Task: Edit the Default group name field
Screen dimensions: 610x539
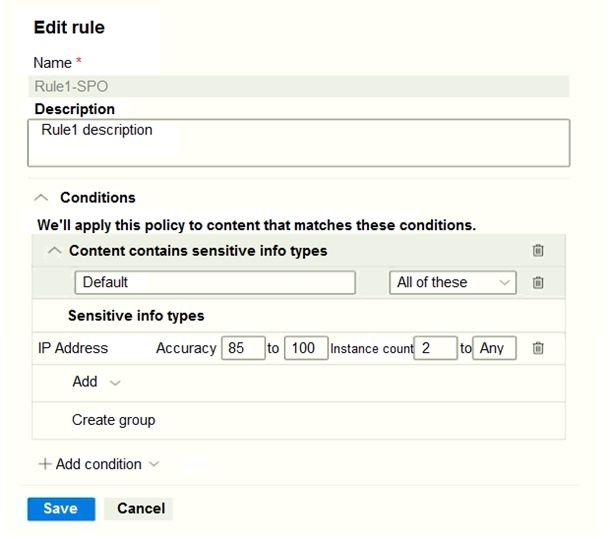Action: tap(215, 283)
